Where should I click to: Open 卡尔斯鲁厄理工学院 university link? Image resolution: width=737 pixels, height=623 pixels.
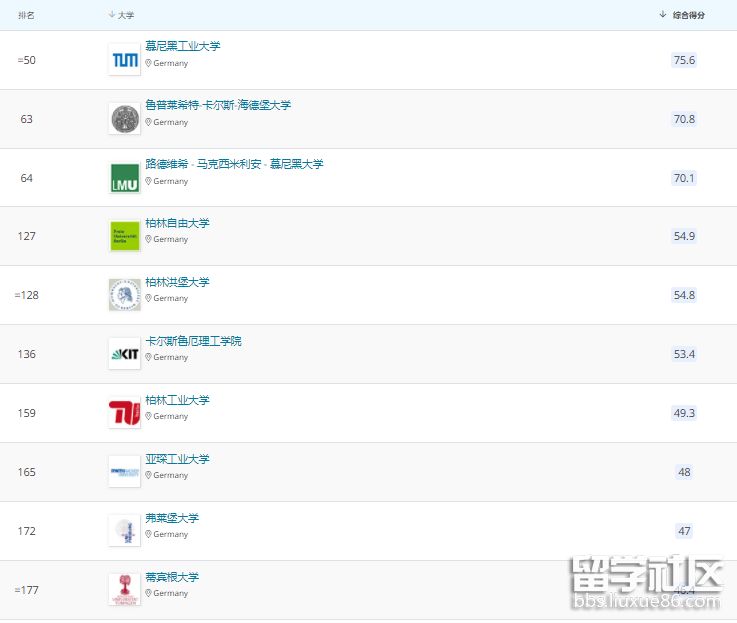pos(193,341)
